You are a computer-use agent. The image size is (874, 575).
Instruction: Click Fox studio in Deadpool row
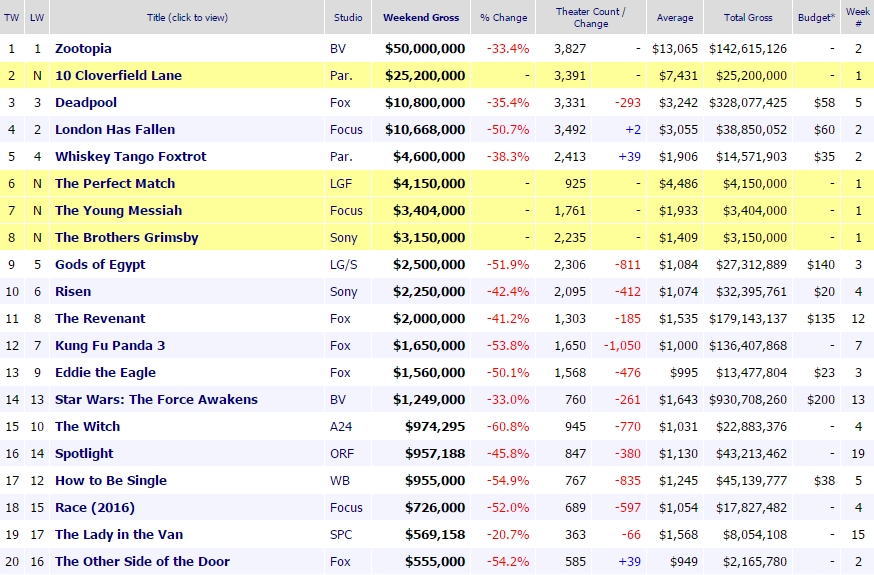pos(340,103)
